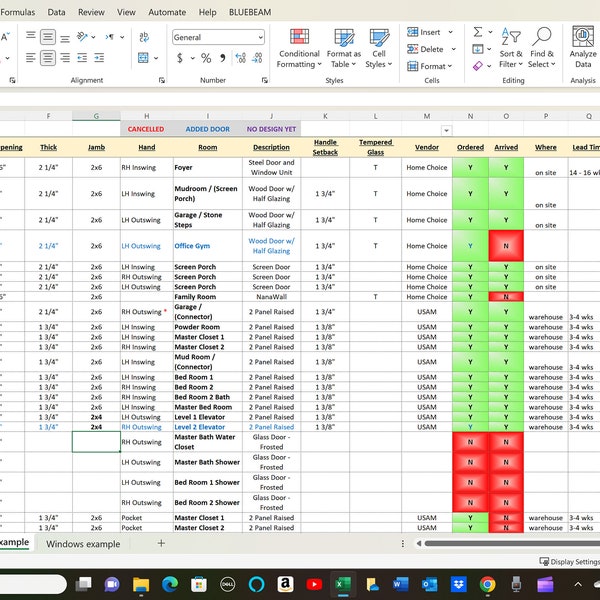Apply Top Align to cells

(31, 36)
